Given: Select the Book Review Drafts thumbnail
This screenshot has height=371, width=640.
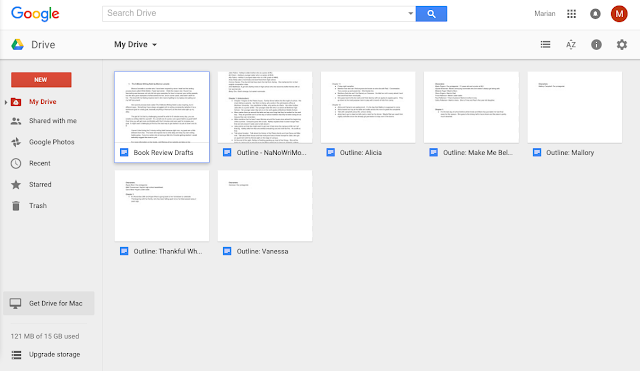Looking at the screenshot, I should (x=162, y=107).
